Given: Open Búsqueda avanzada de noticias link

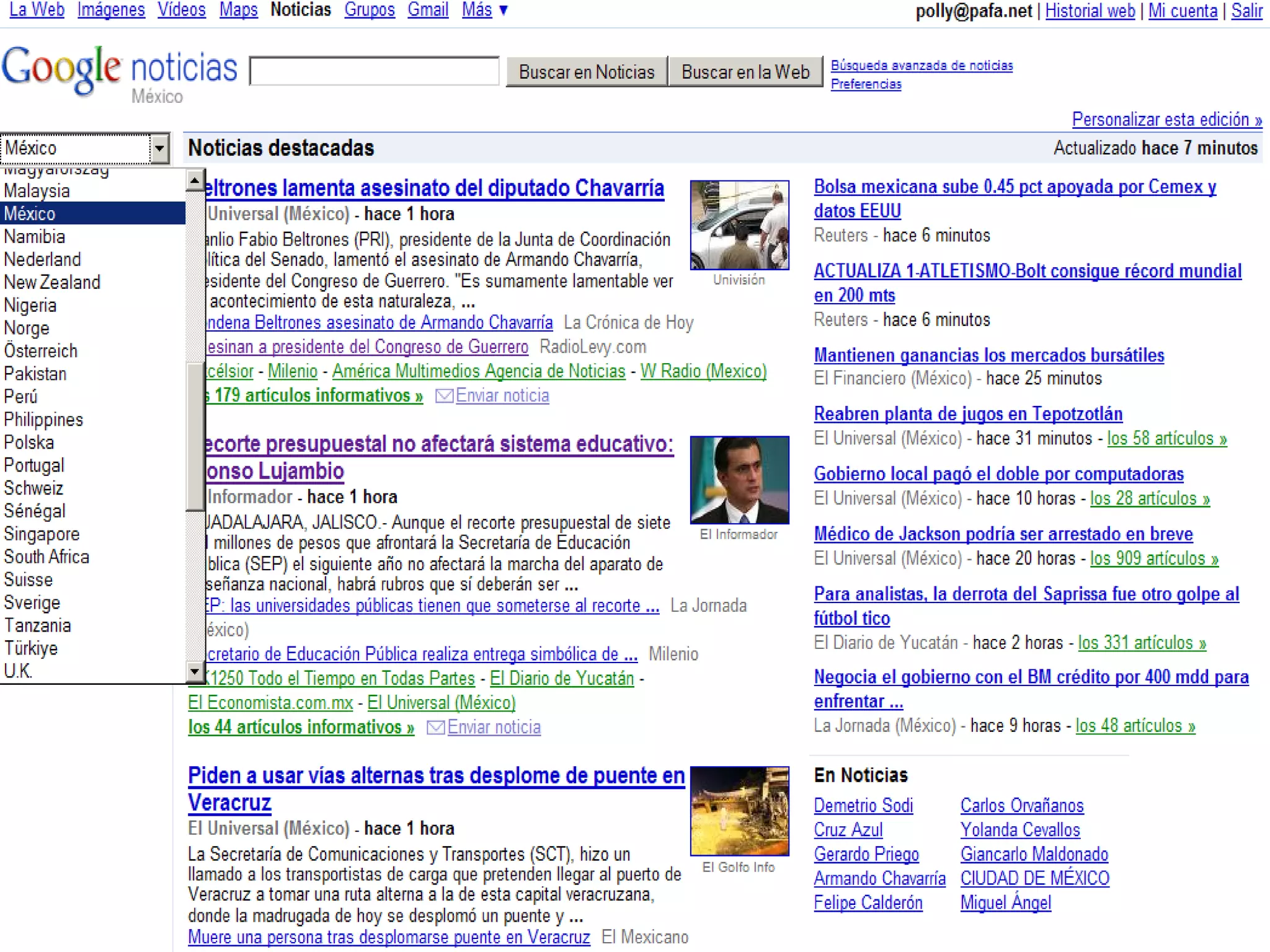Looking at the screenshot, I should click(921, 66).
